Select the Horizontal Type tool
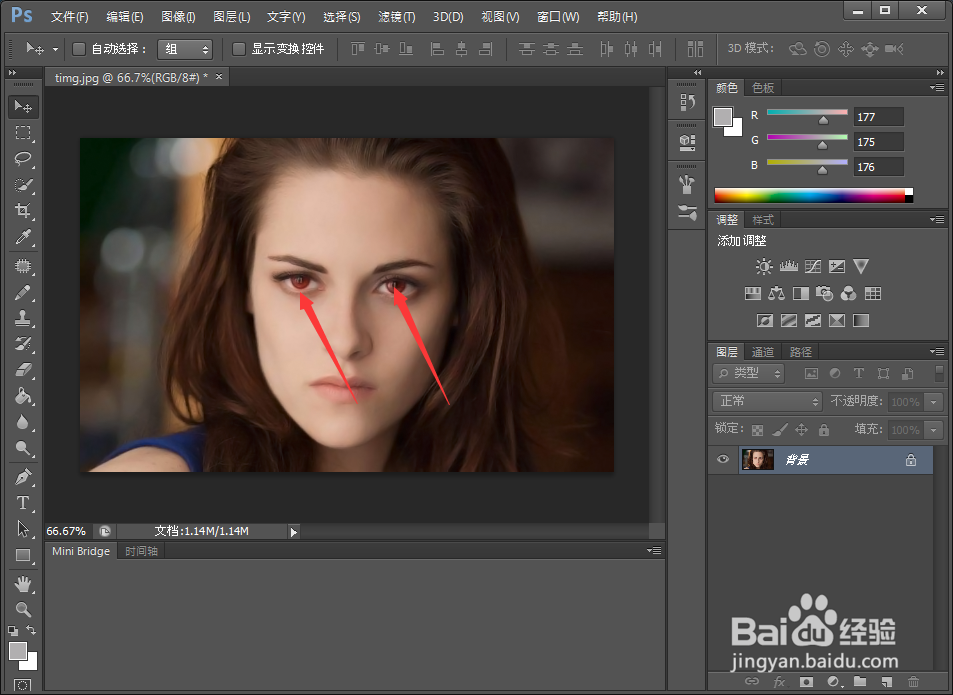This screenshot has width=953, height=695. 23,503
